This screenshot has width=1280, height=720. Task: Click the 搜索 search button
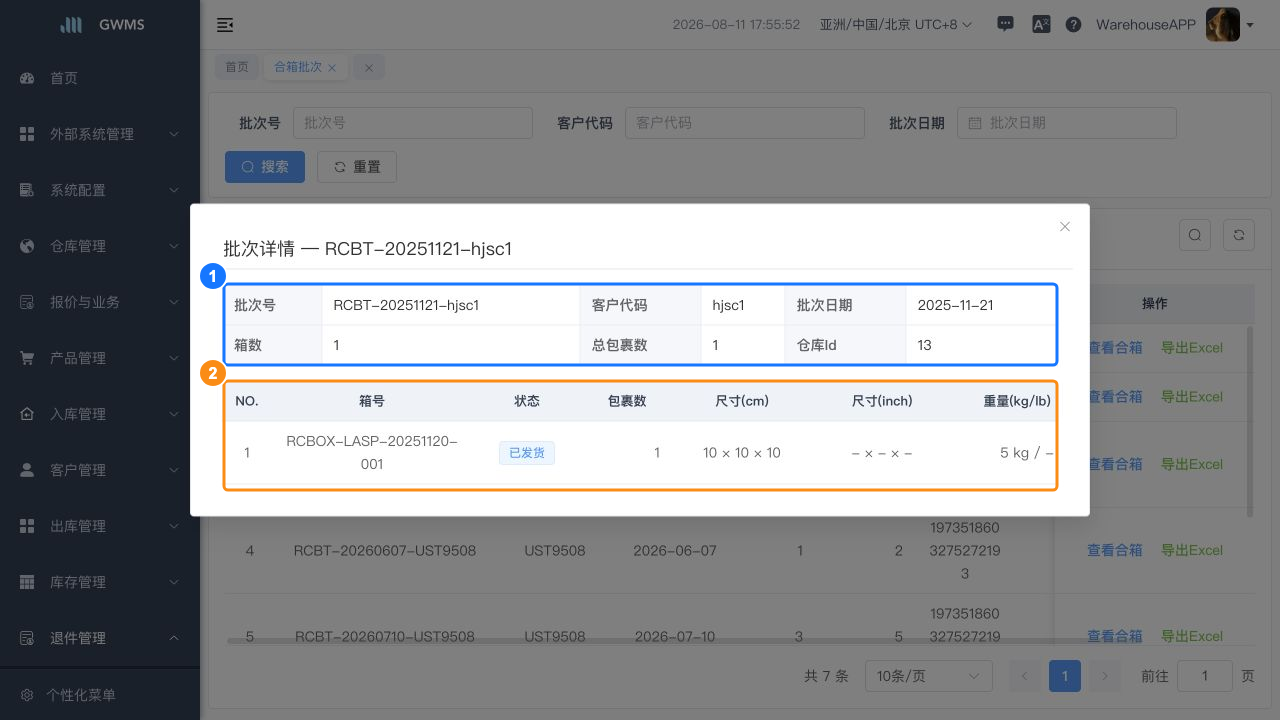[x=265, y=167]
